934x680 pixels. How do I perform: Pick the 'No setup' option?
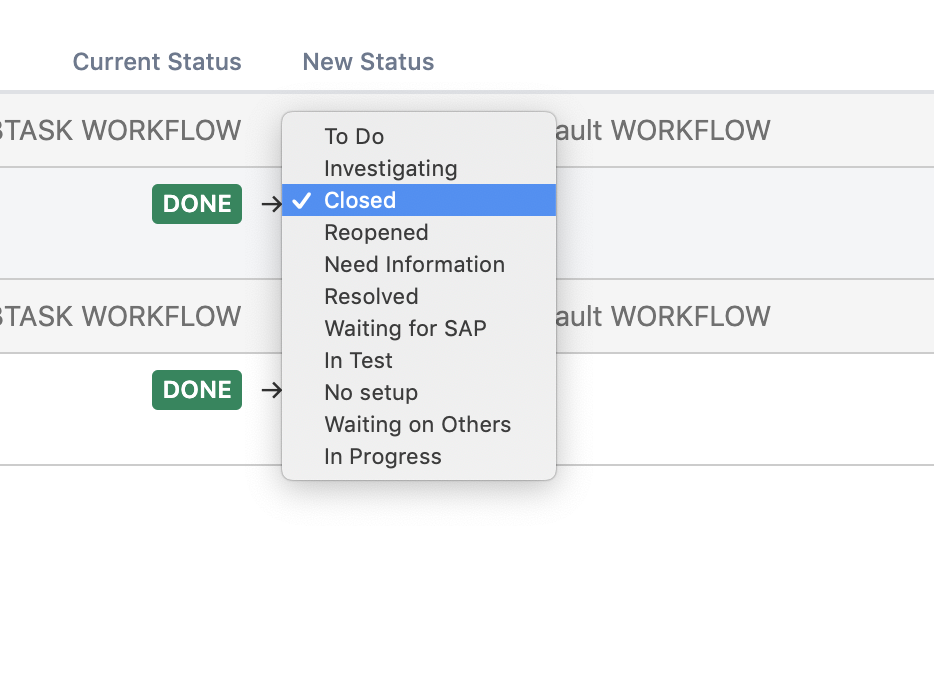(419, 392)
